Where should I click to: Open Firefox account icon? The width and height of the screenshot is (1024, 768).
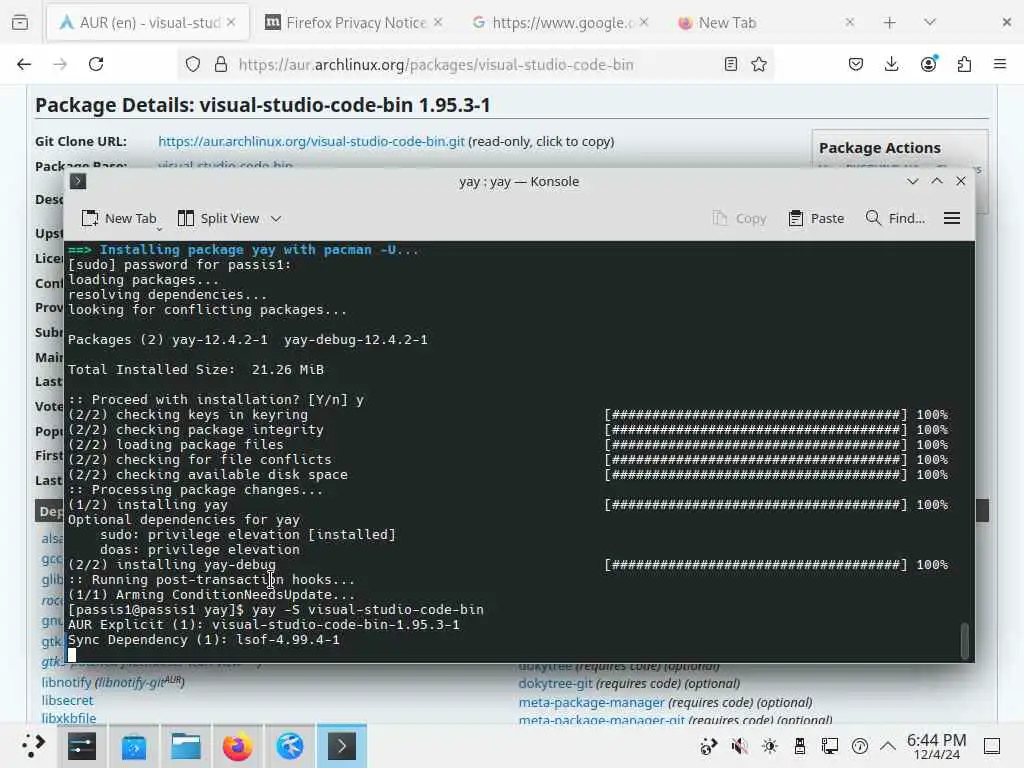point(928,63)
